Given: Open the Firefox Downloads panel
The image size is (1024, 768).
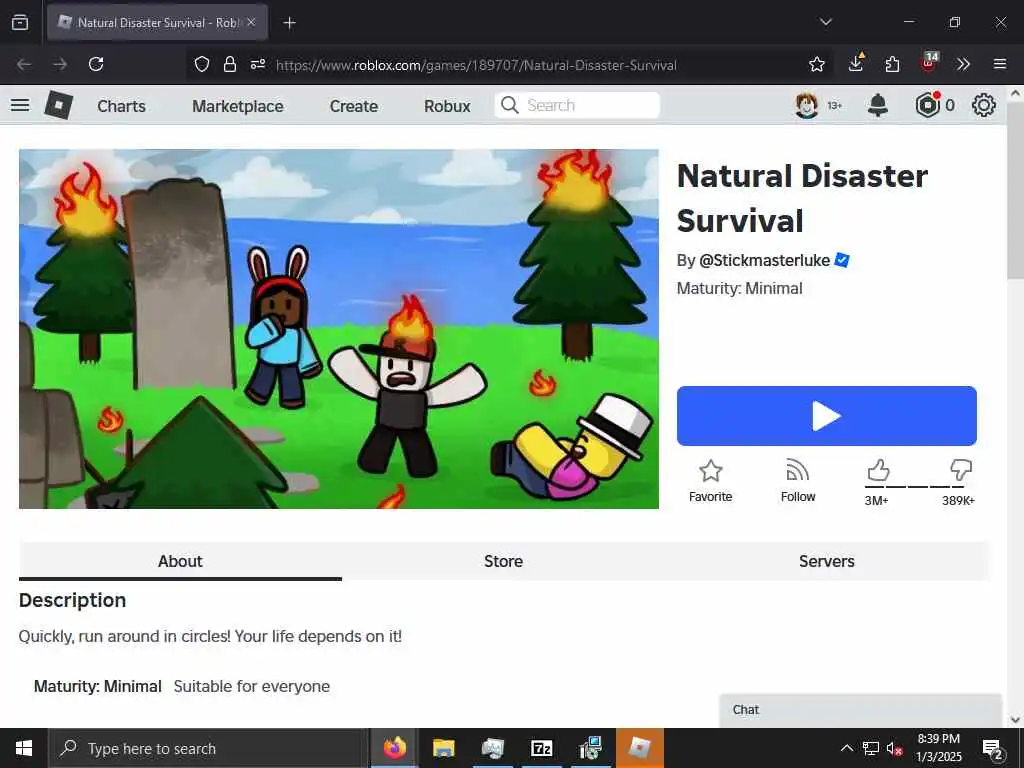Looking at the screenshot, I should 856,63.
